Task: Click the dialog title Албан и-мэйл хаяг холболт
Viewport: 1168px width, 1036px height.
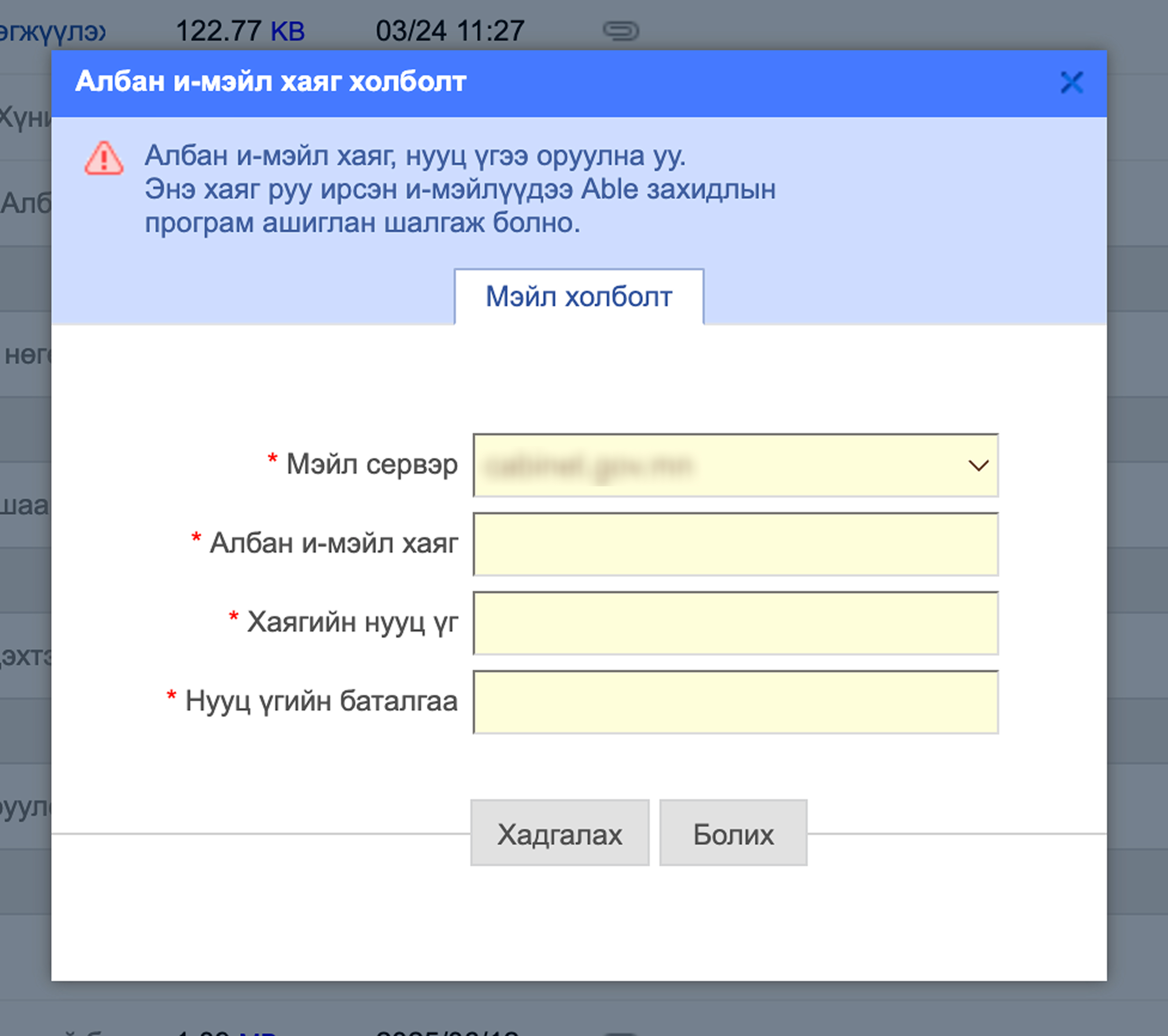Action: tap(271, 82)
